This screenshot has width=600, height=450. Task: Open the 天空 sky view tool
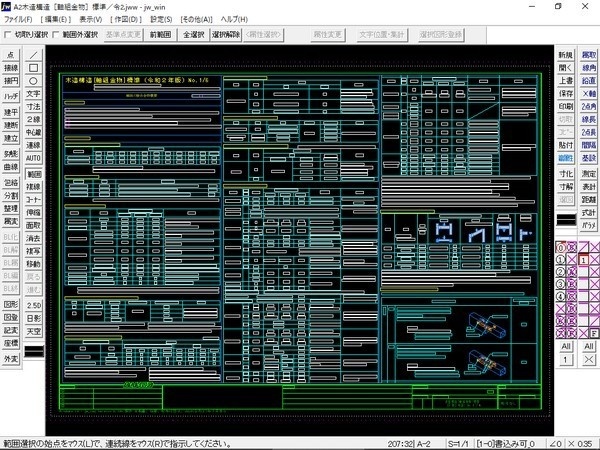coord(33,331)
